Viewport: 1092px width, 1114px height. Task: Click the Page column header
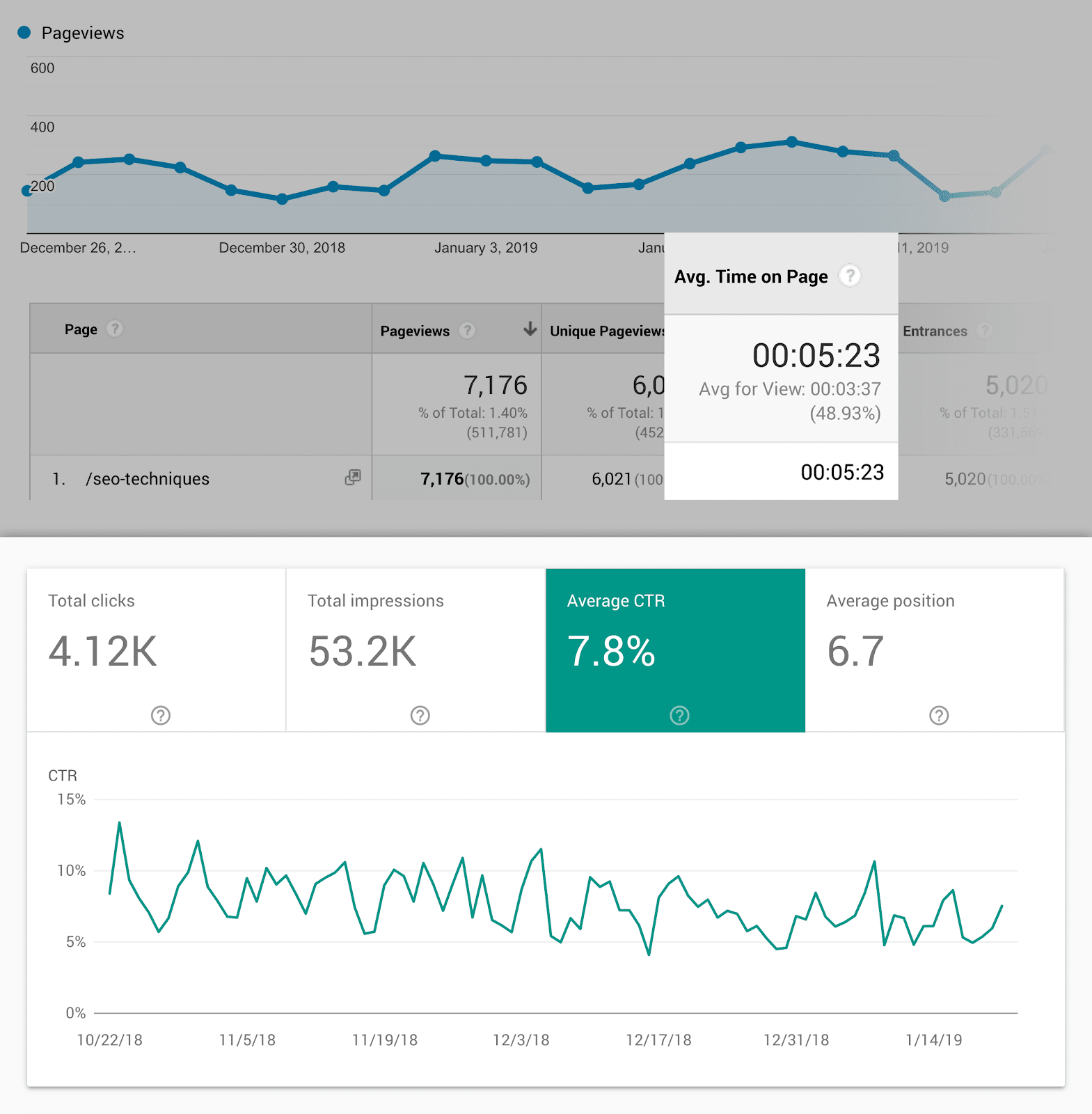81,329
